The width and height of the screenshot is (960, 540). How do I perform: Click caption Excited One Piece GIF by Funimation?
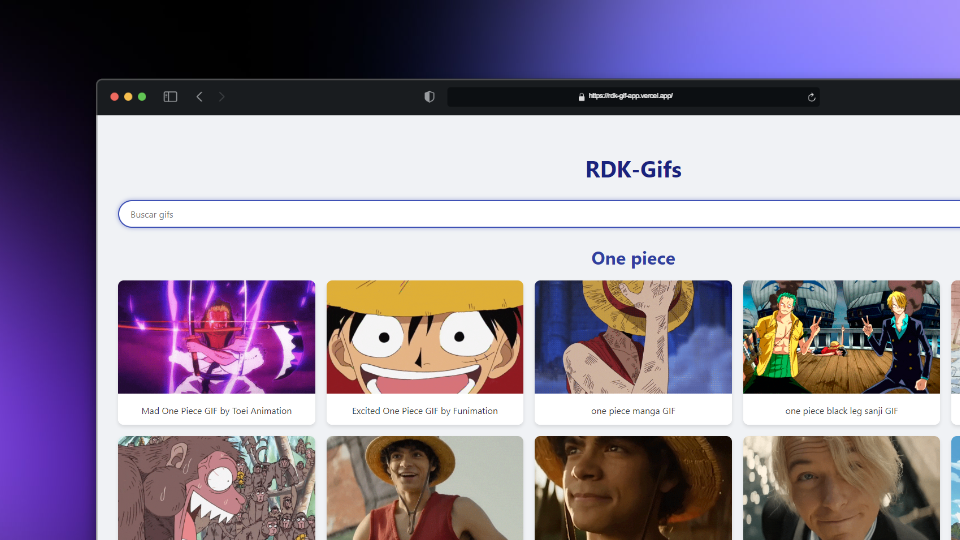coord(425,411)
